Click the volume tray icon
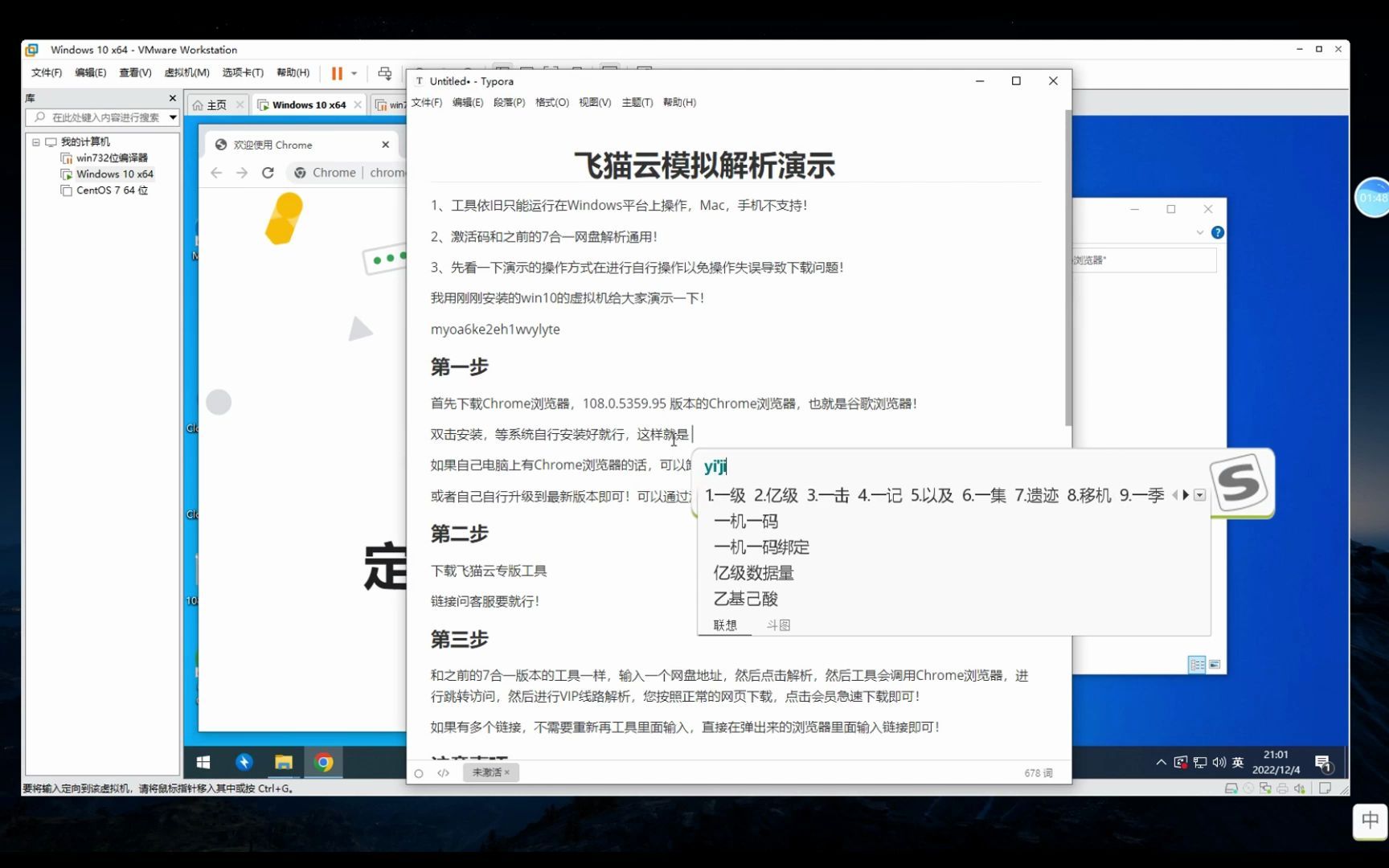This screenshot has height=868, width=1389. click(x=1219, y=762)
